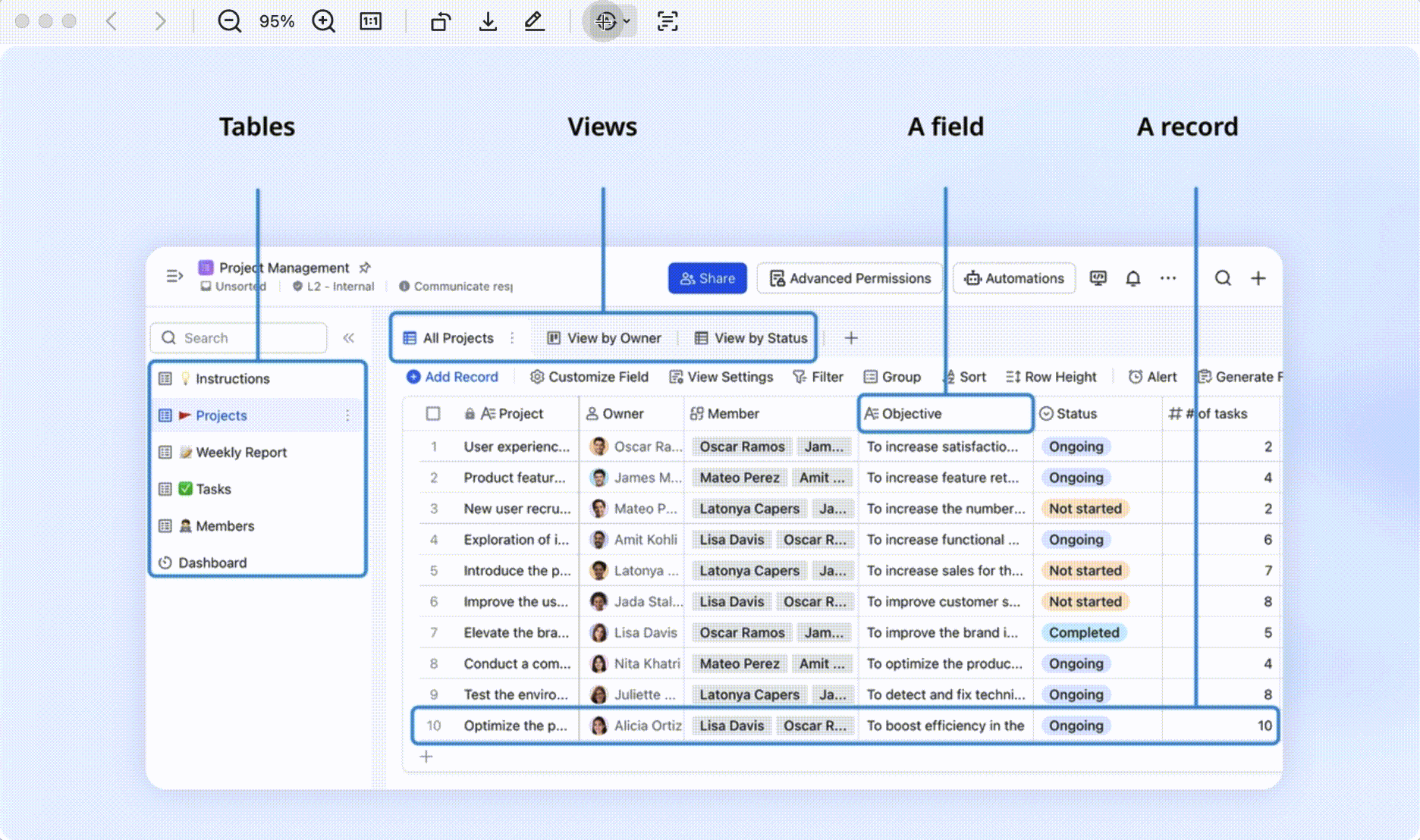
Task: Click the rotate image icon
Action: click(x=441, y=21)
